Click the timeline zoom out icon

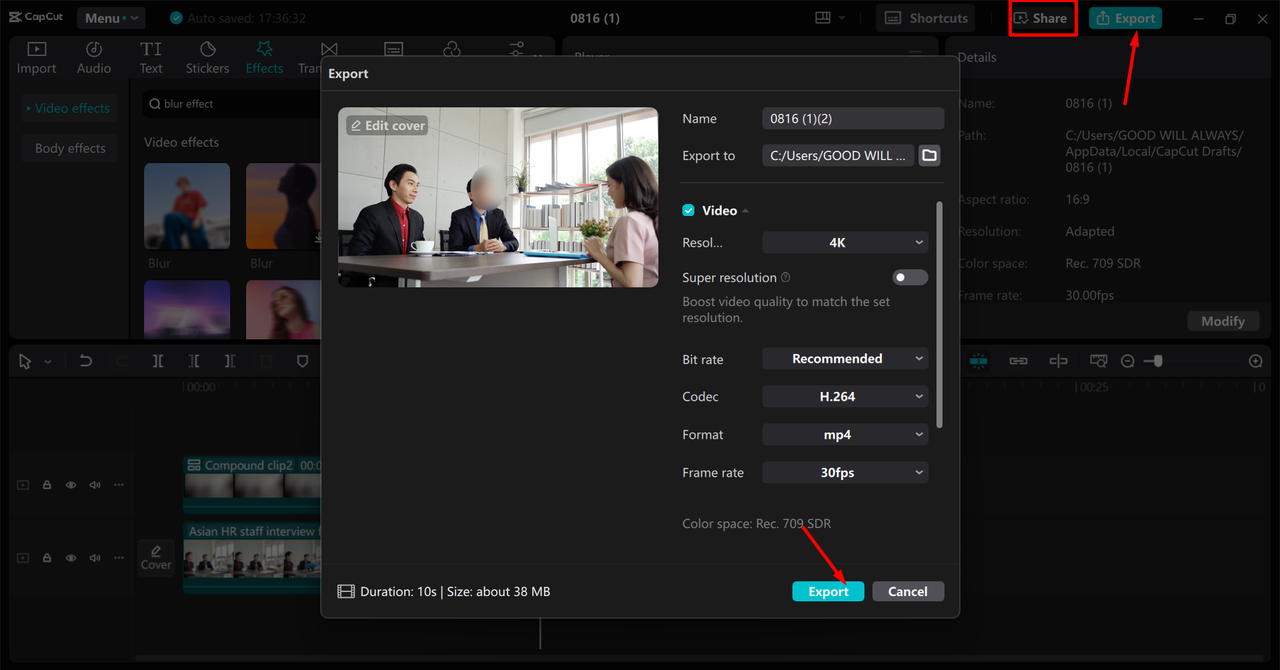point(1128,361)
